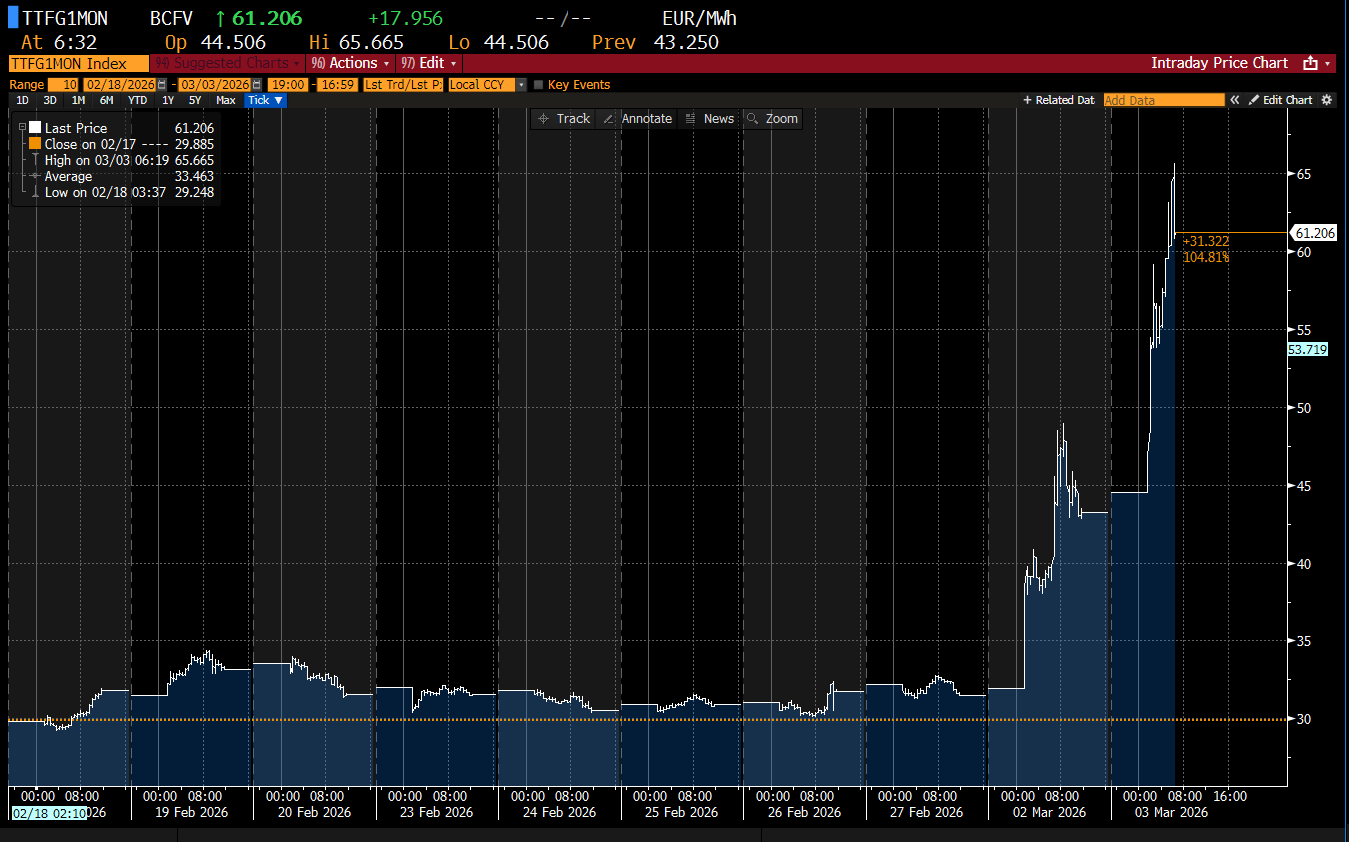Click the Intraday Price Chart title
Screen dimensions: 1349x842
(1219, 63)
